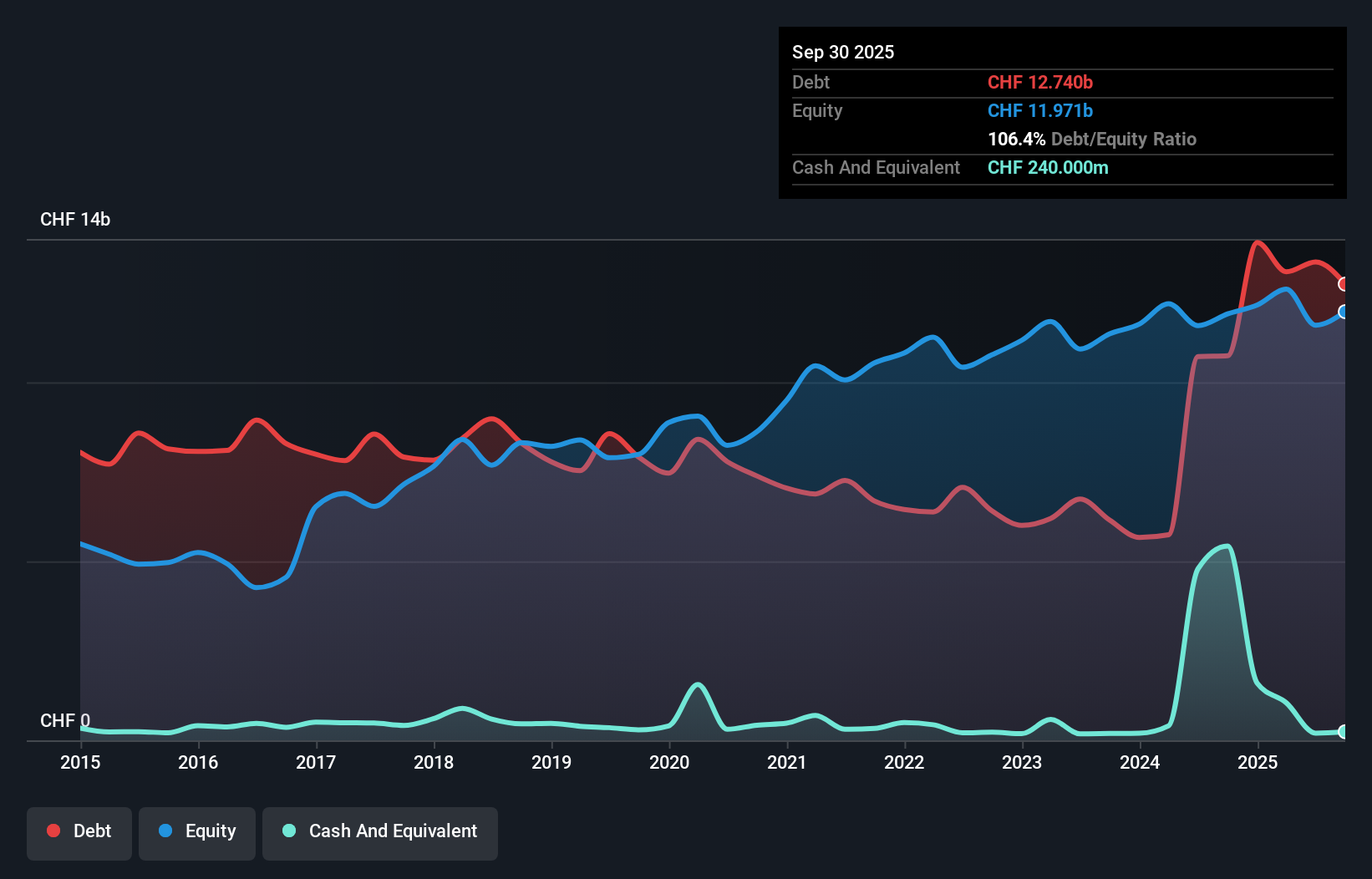Image resolution: width=1372 pixels, height=879 pixels.
Task: Click the blue Equity legend dot
Action: pos(165,831)
